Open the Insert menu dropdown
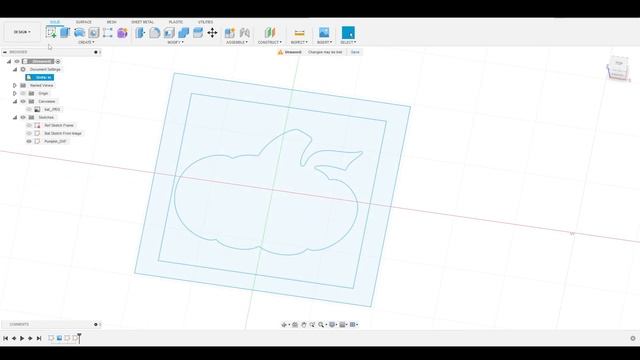640x360 pixels. [x=324, y=42]
